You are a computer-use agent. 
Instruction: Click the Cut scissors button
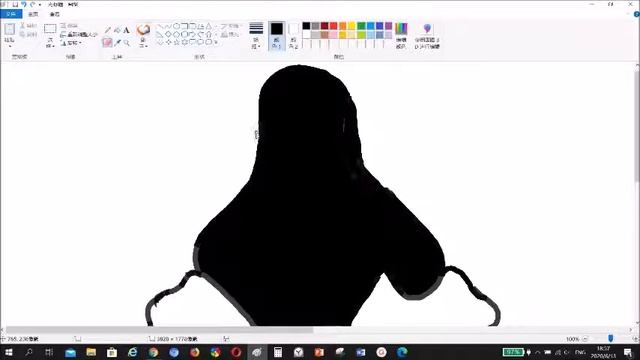[x=28, y=26]
